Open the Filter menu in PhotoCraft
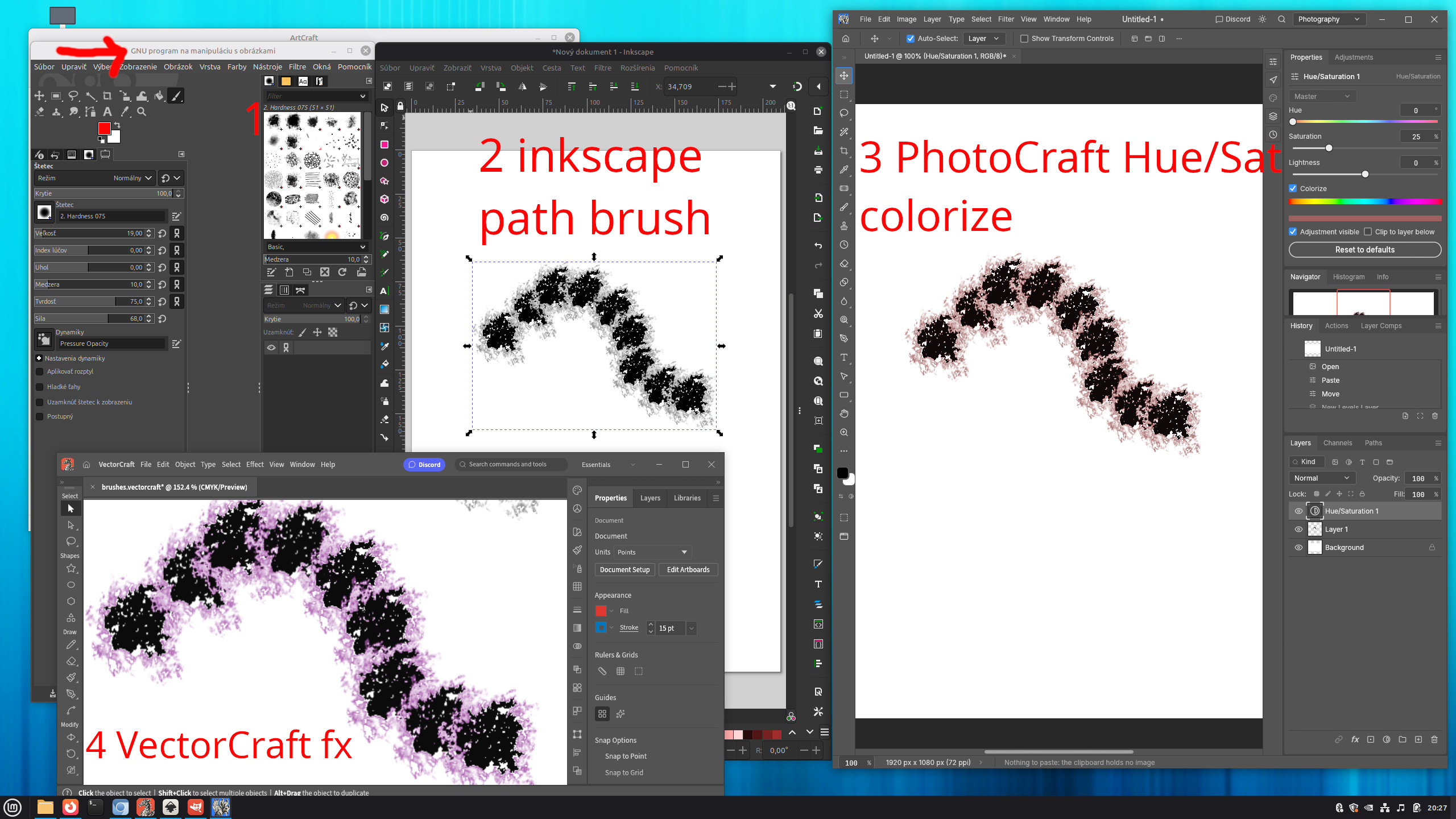 point(1006,19)
